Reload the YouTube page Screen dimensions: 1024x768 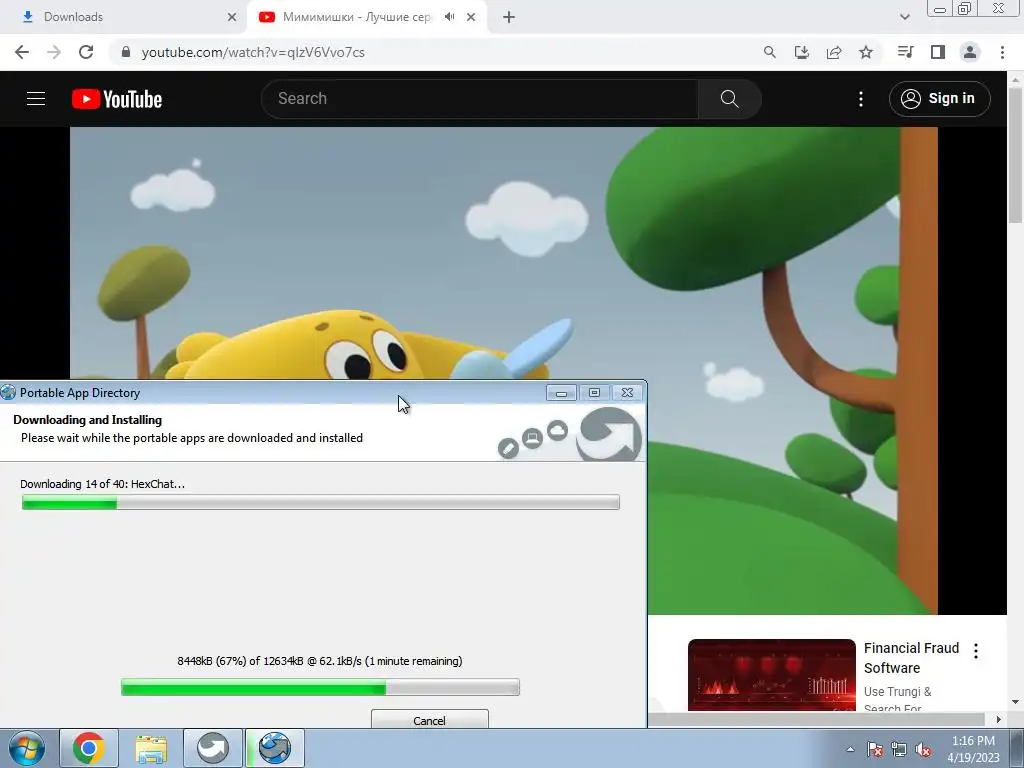pos(86,52)
